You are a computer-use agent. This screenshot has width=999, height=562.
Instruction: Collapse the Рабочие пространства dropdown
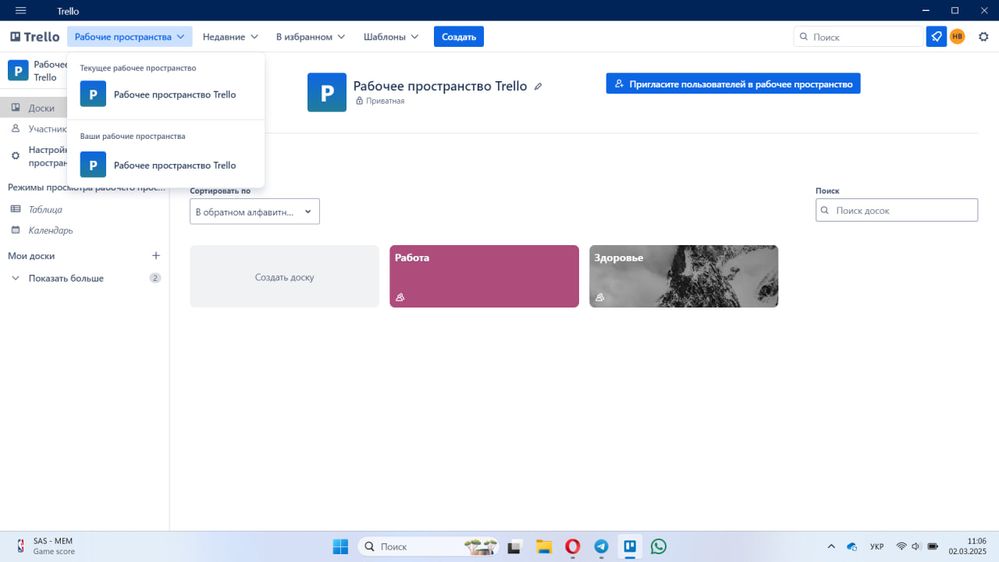coord(129,37)
